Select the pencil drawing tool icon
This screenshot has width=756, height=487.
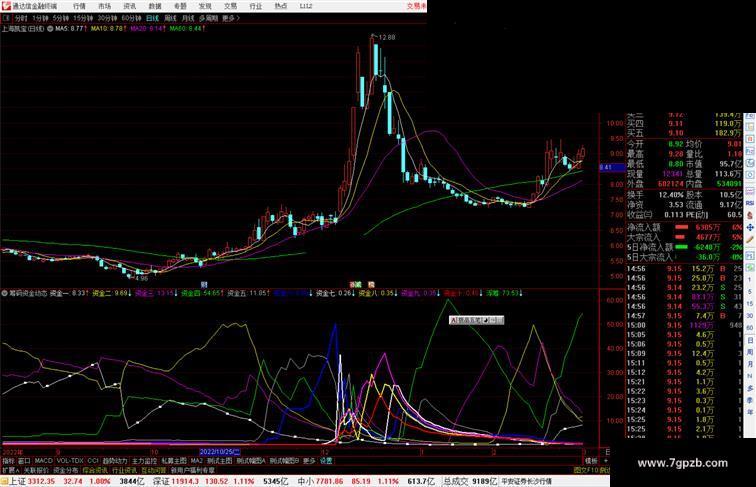pyautogui.click(x=750, y=239)
